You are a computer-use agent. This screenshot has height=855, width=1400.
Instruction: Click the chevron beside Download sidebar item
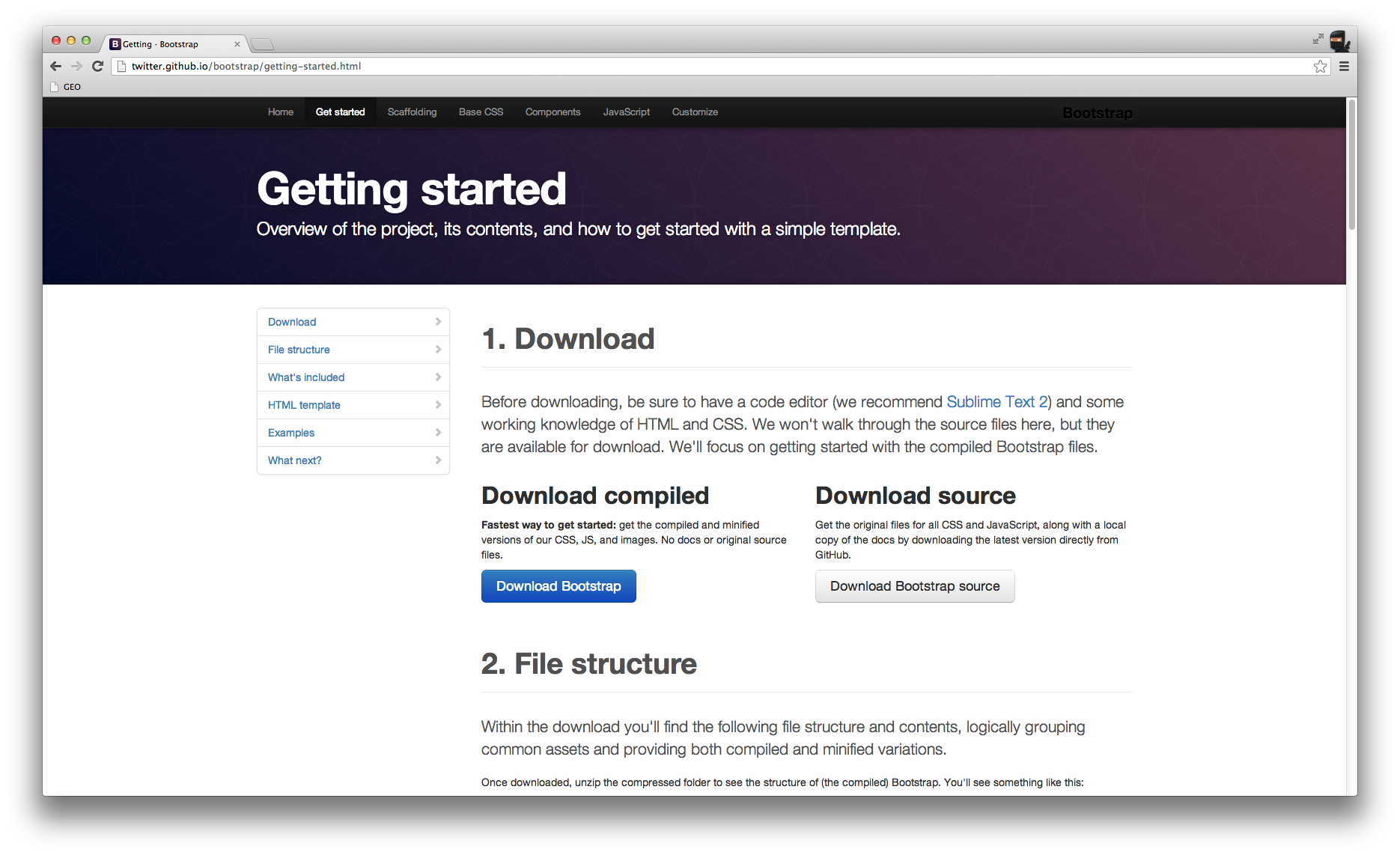tap(438, 321)
